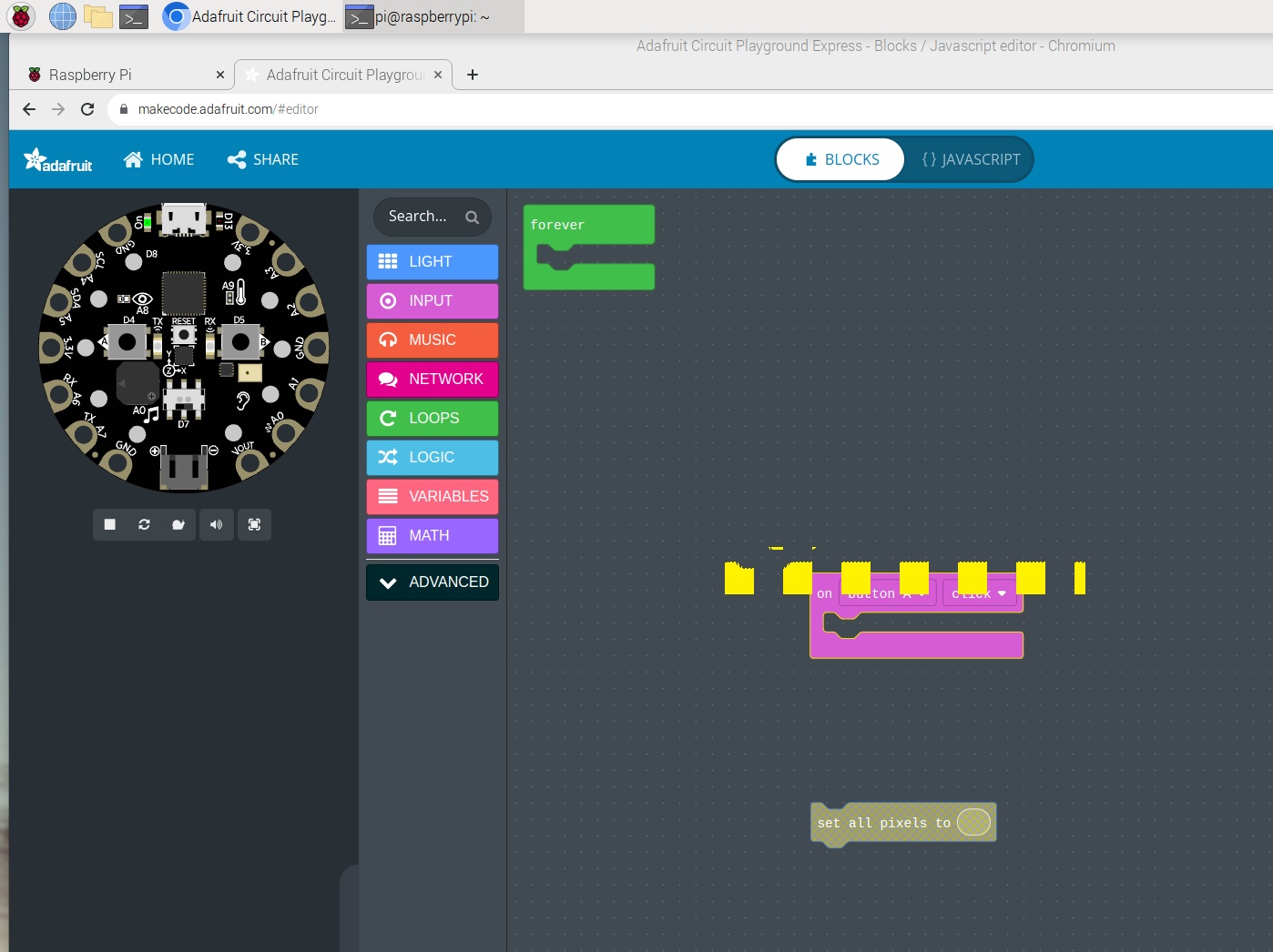
Task: Enable slow-mo with the snail icon
Action: [x=178, y=524]
